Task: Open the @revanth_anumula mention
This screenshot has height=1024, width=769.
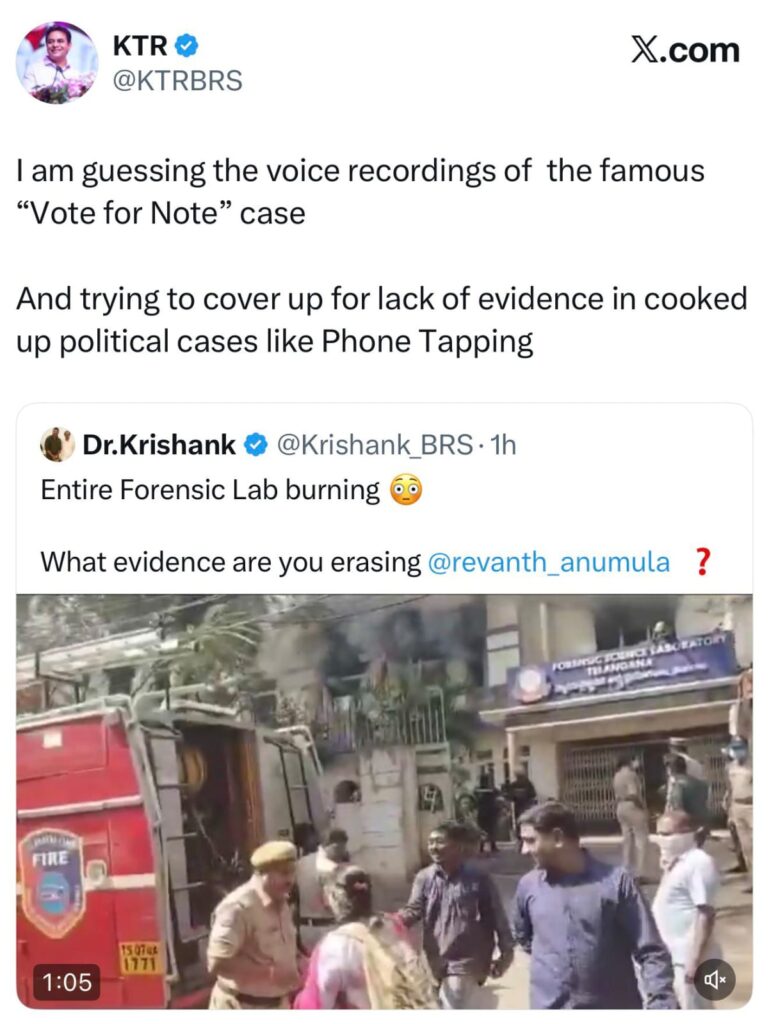Action: [x=548, y=563]
